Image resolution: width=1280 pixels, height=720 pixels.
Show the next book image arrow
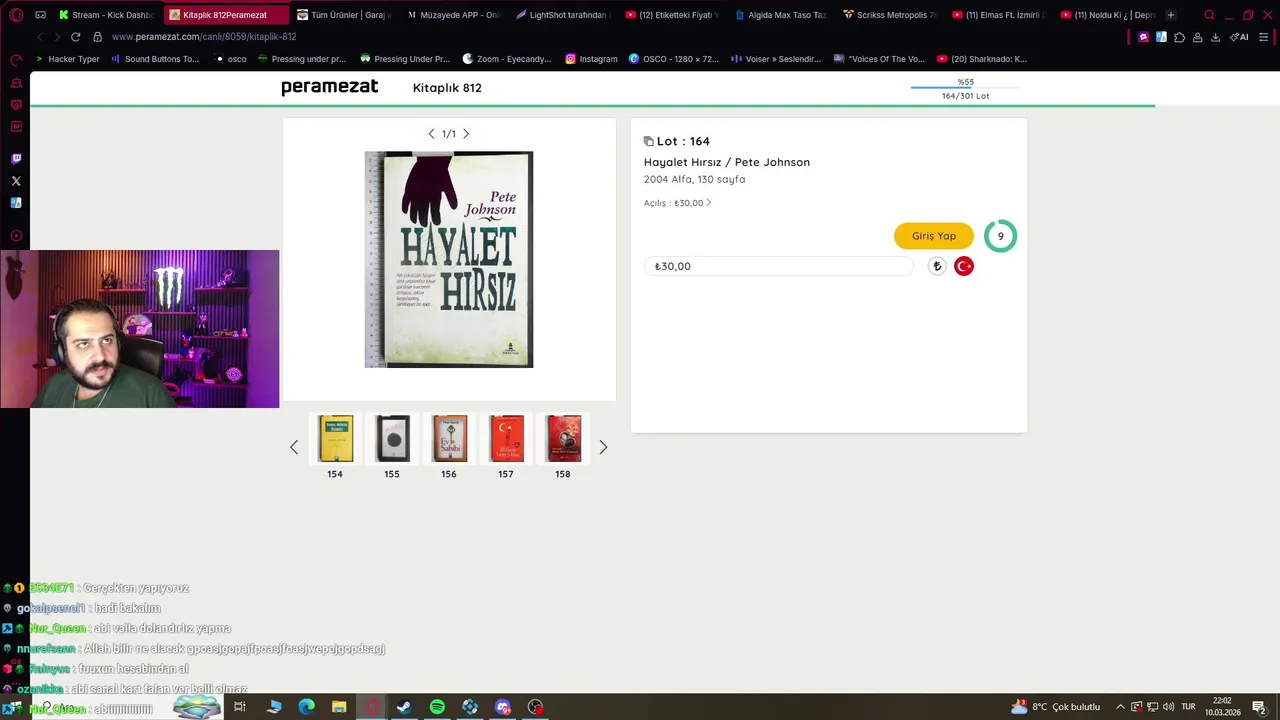466,134
